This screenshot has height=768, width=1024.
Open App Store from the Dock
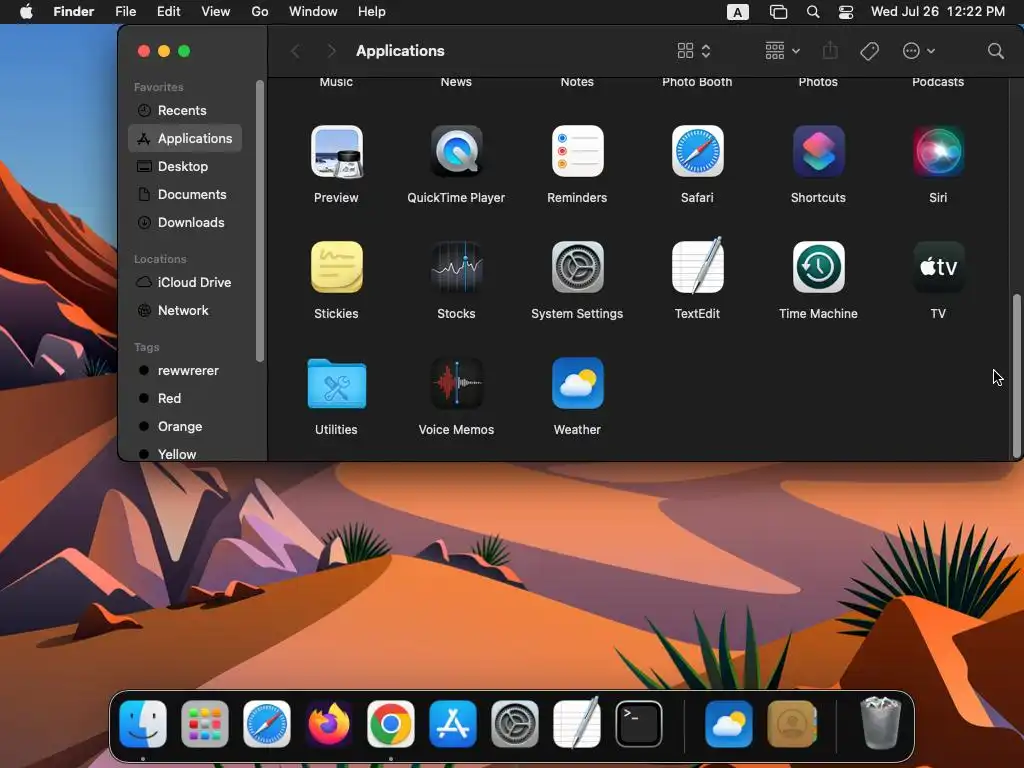coord(453,724)
